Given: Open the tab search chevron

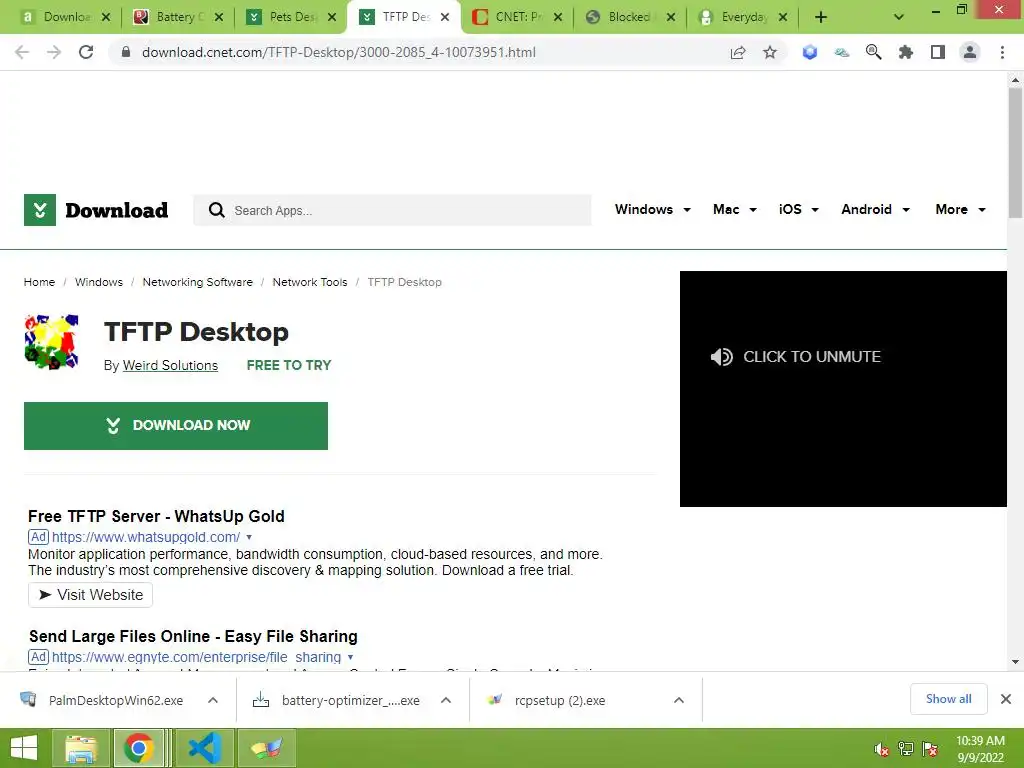Looking at the screenshot, I should point(899,17).
